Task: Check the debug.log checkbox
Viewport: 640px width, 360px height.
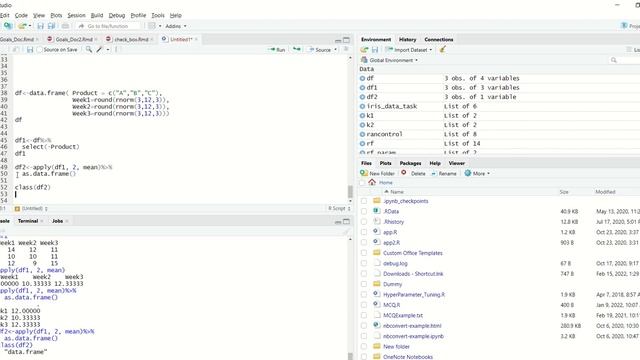Action: [364, 263]
